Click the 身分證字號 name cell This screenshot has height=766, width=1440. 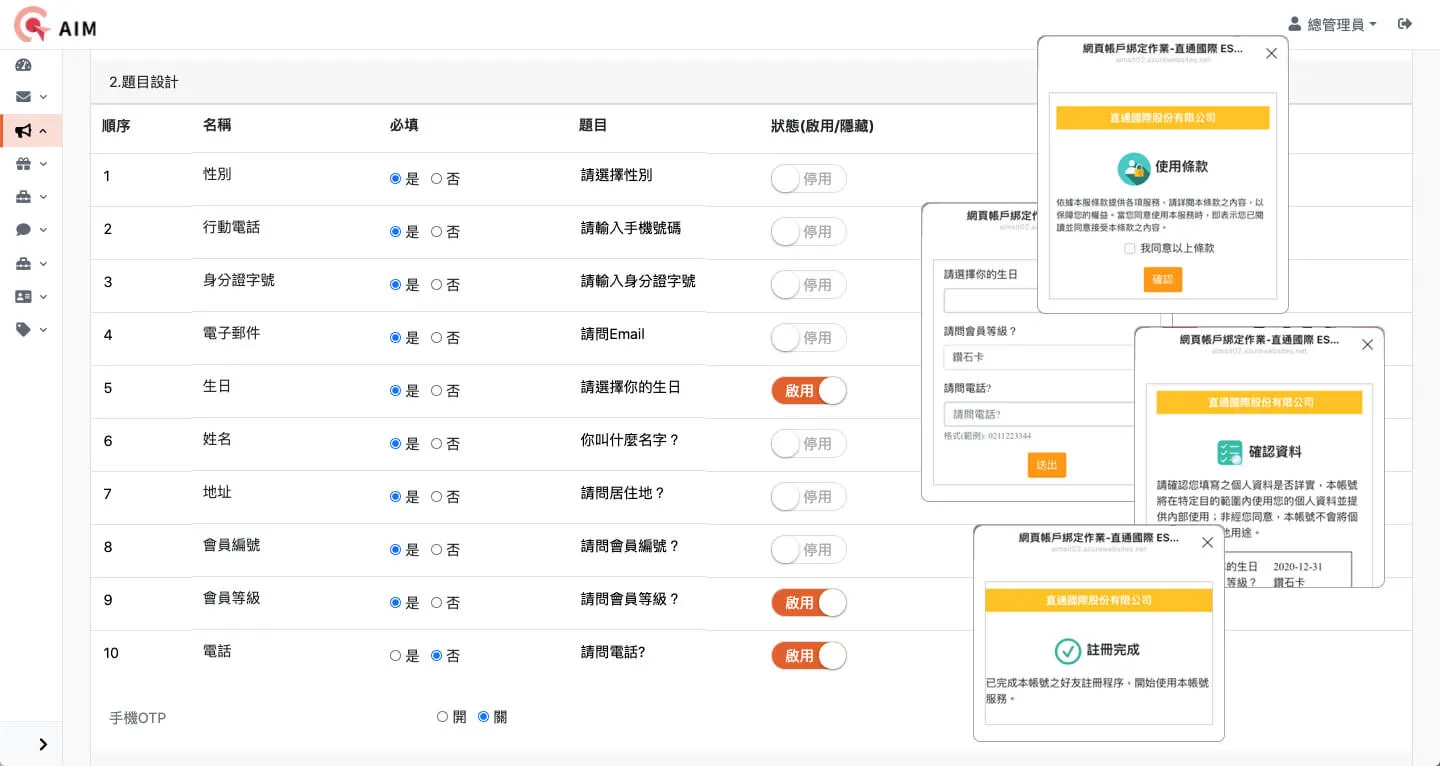coord(239,281)
